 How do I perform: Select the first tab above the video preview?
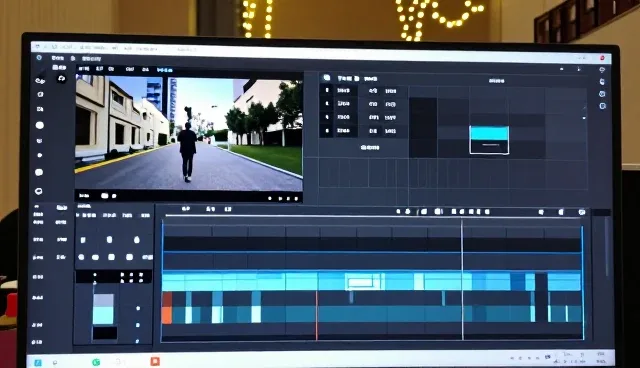pos(84,69)
